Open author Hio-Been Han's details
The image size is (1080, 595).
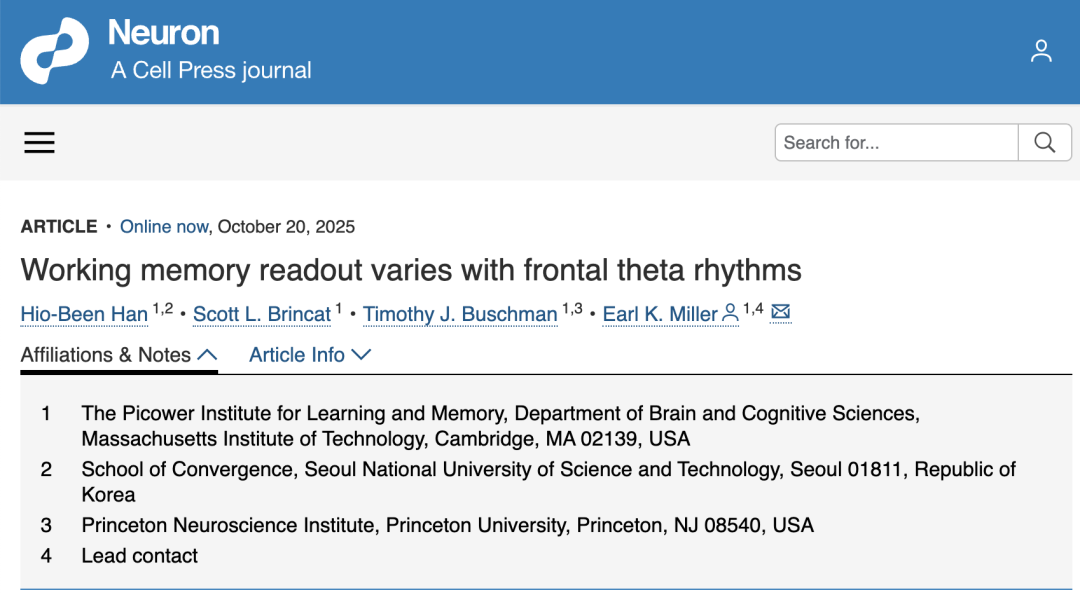coord(84,314)
